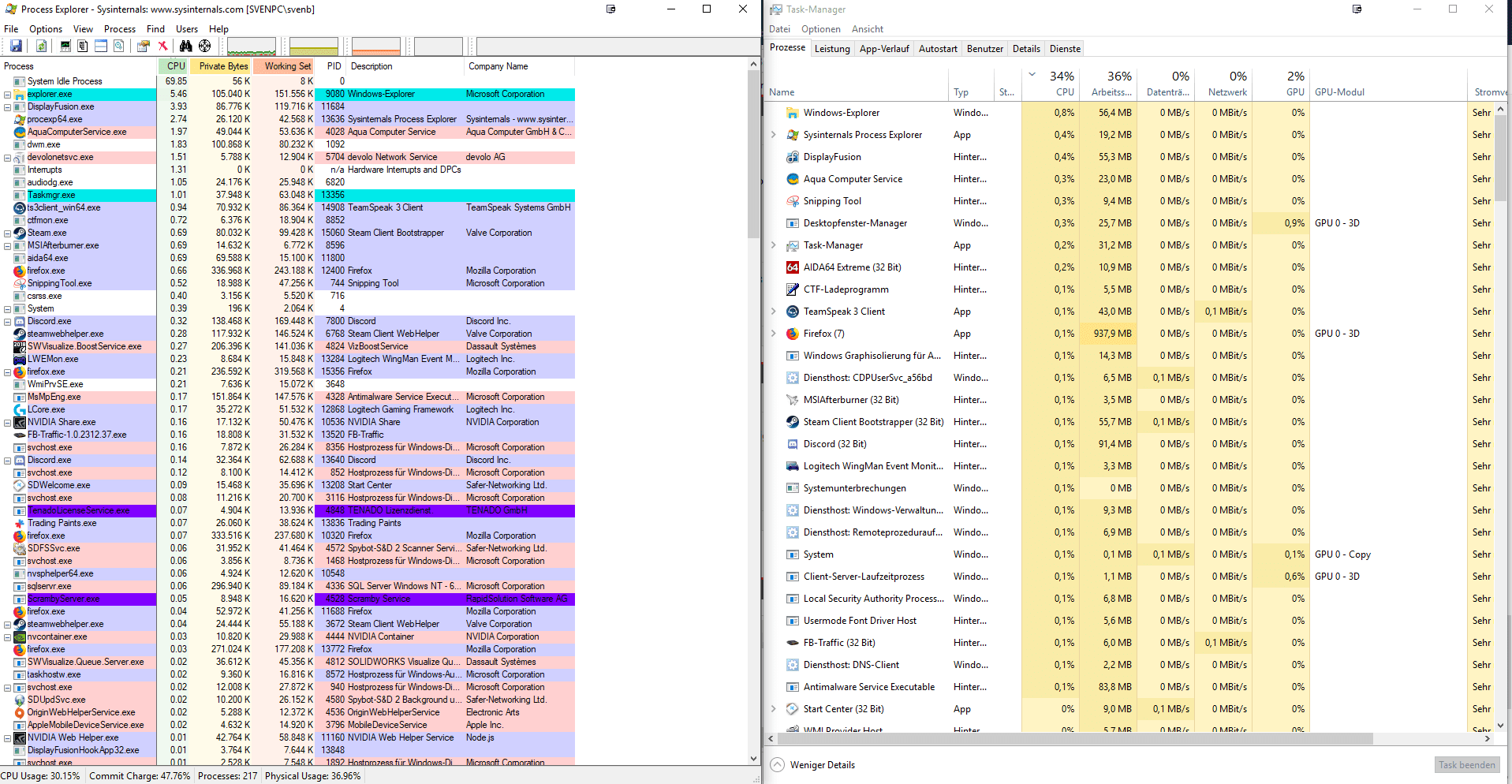Click the AquaComputerService.exe icon
The width and height of the screenshot is (1512, 784).
(x=20, y=132)
